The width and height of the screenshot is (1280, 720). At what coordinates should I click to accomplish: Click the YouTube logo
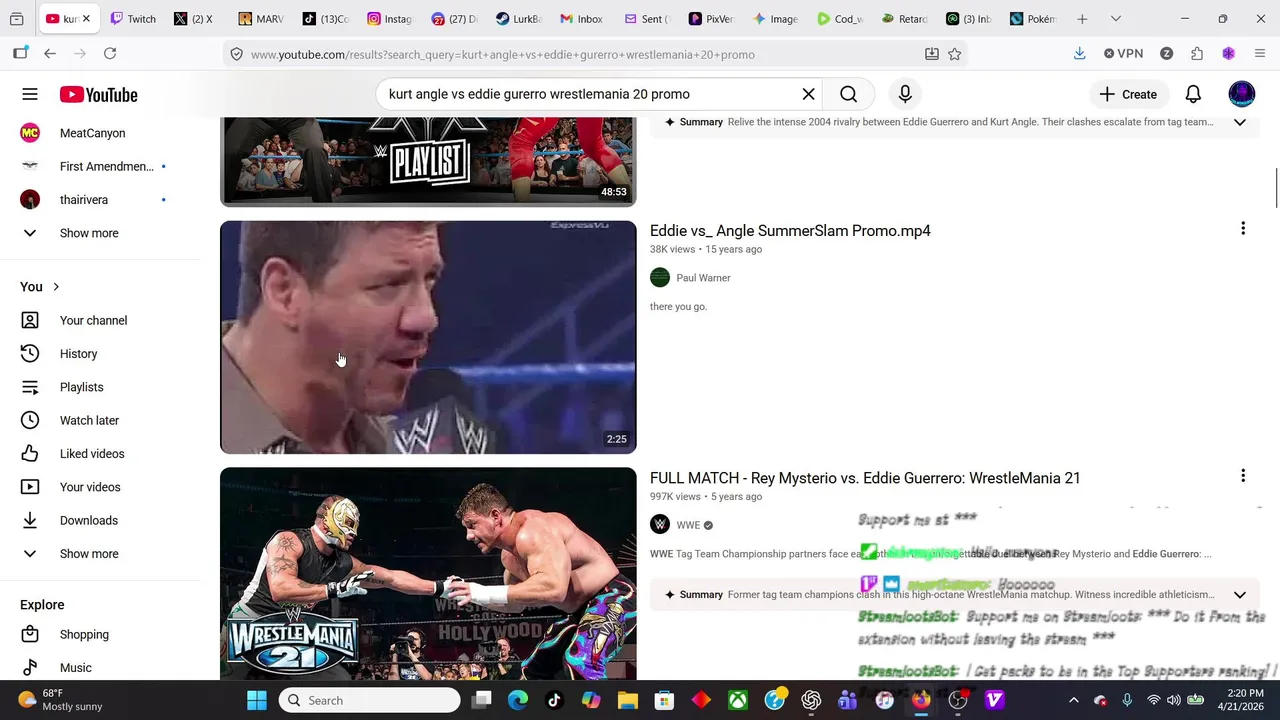pyautogui.click(x=98, y=95)
